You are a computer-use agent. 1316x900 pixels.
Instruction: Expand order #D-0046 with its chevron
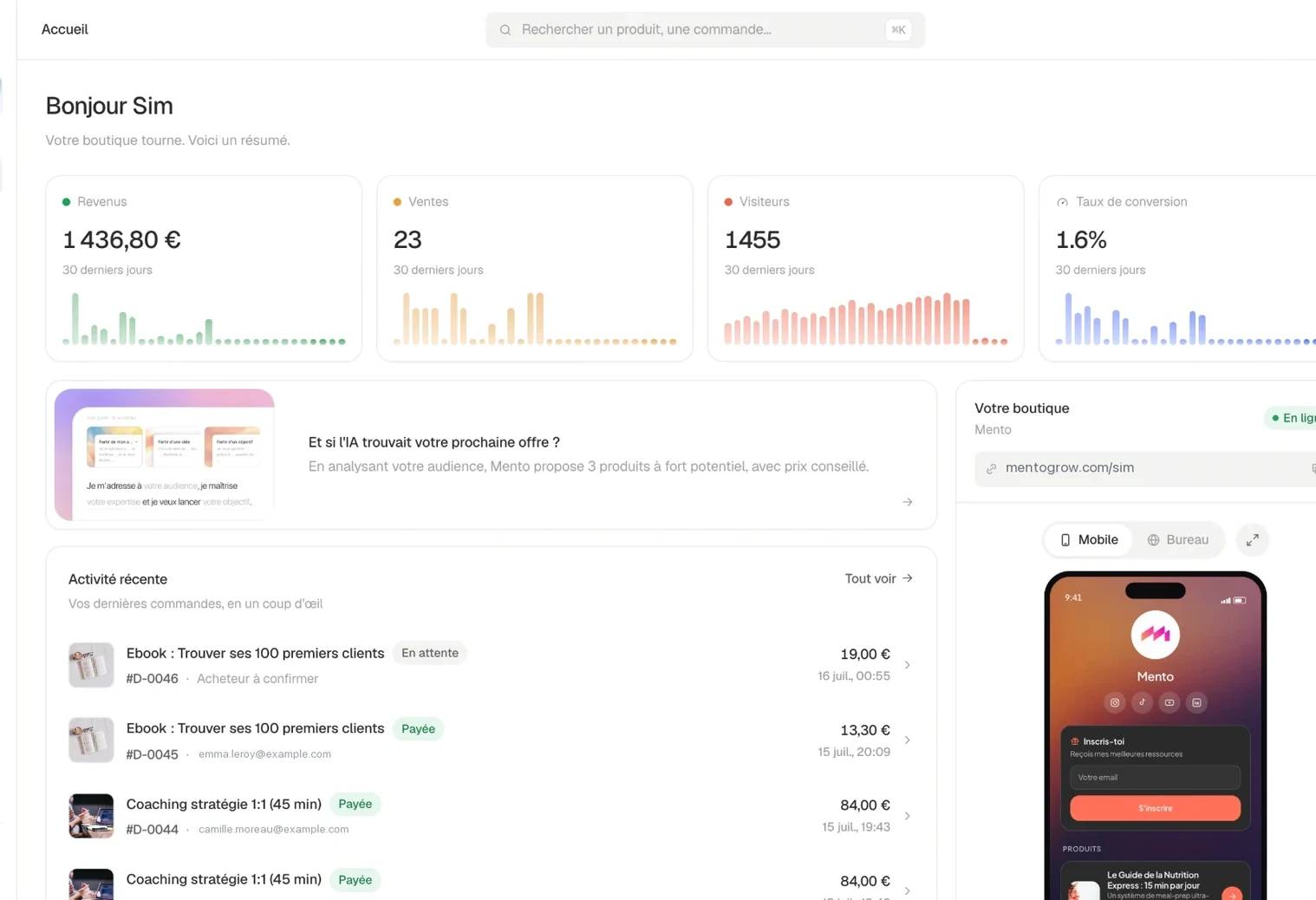908,665
